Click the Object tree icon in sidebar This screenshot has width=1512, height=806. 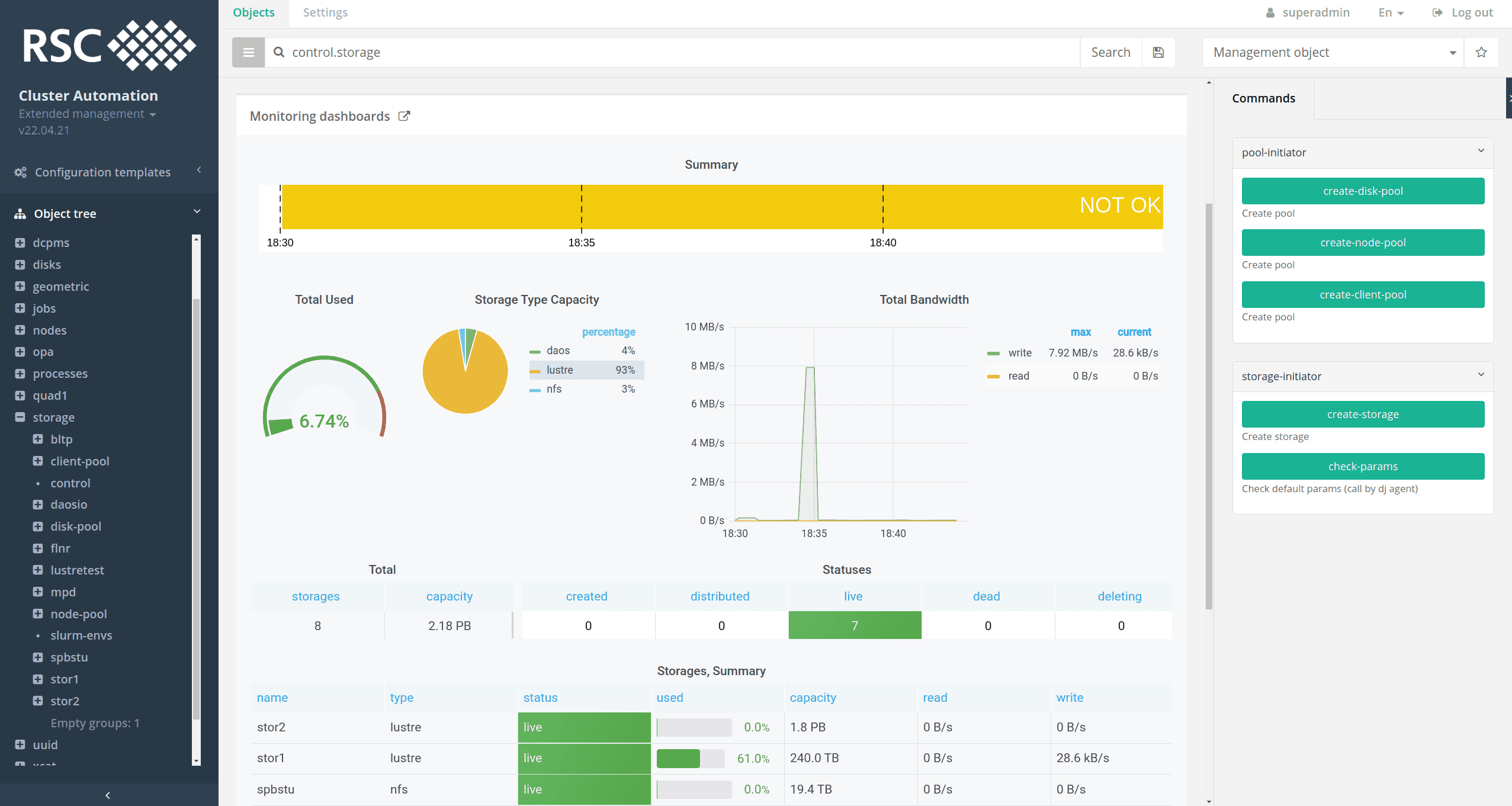click(x=20, y=213)
